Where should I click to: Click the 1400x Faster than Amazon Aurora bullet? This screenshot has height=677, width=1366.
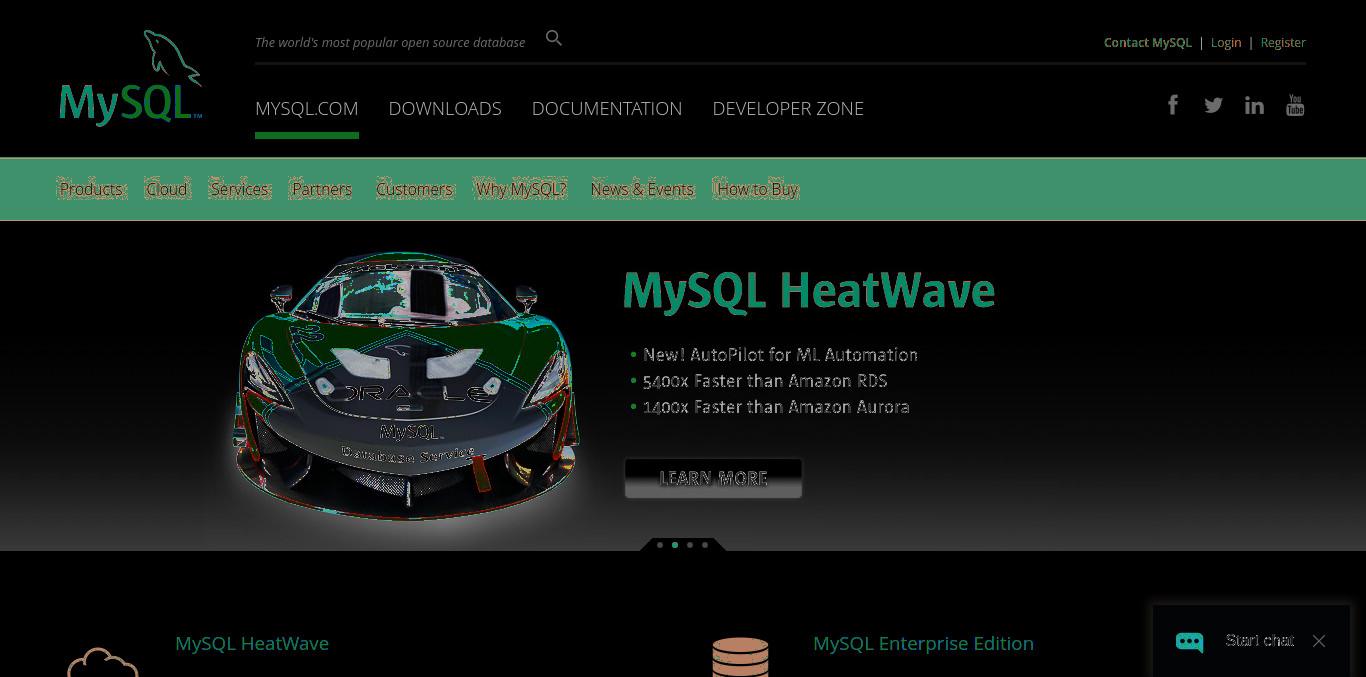pos(776,406)
